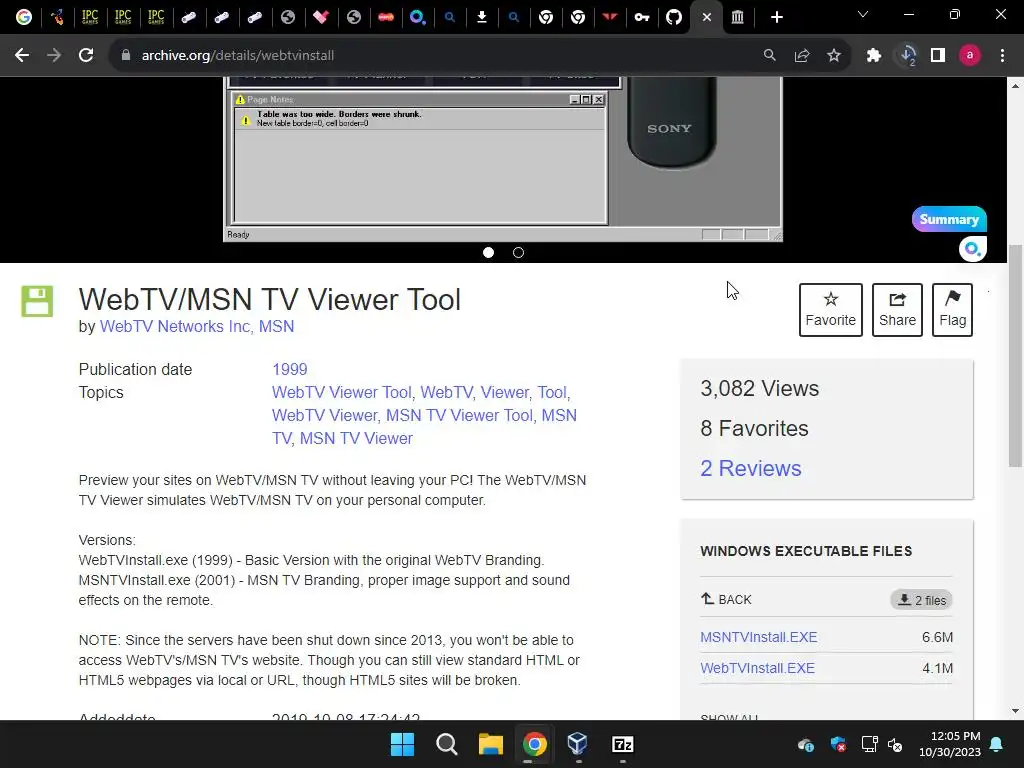Image resolution: width=1024 pixels, height=768 pixels.
Task: Click the green floppy disk software icon
Action: 37,301
